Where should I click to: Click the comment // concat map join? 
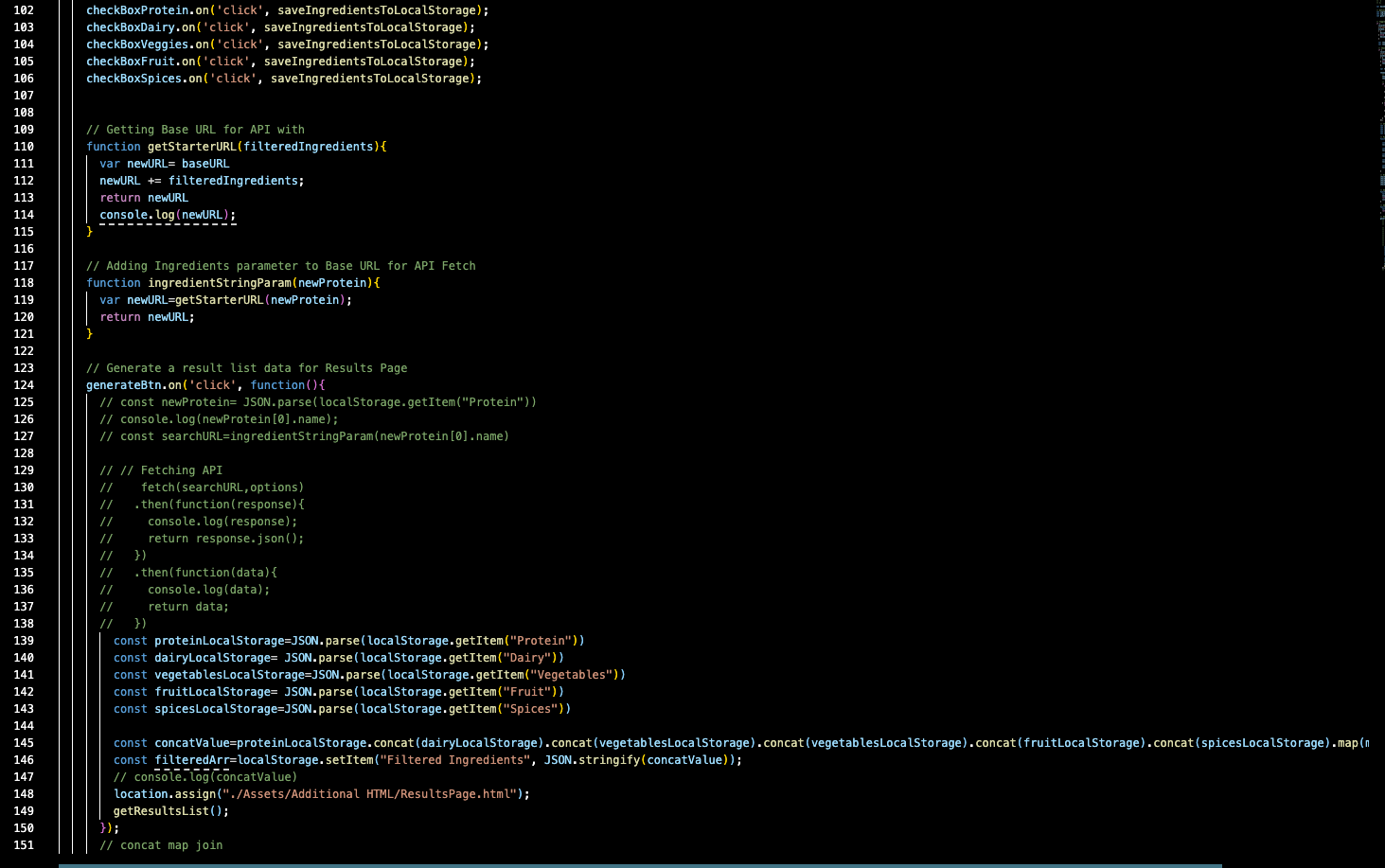161,844
